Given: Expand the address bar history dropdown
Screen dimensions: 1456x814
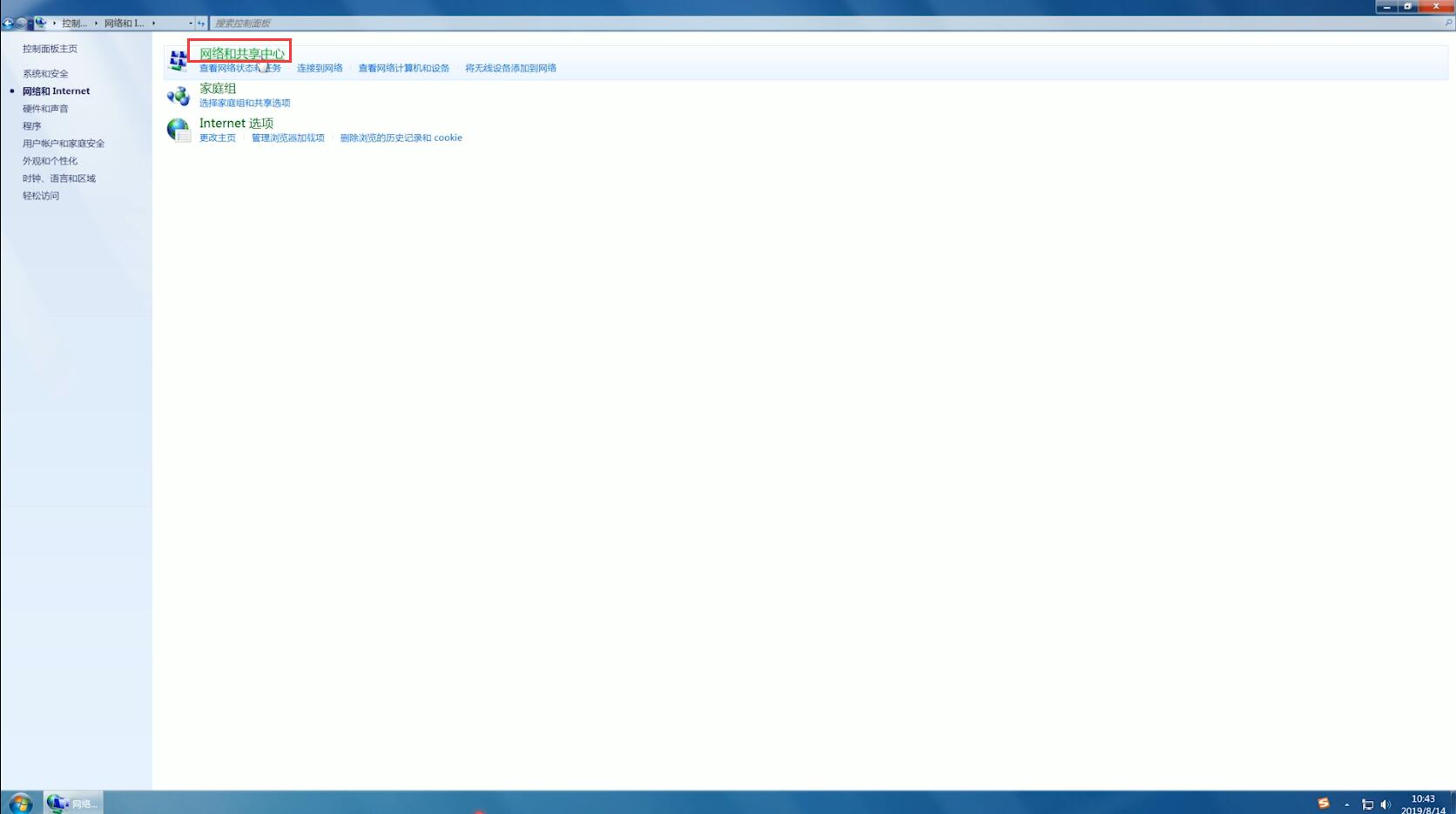Looking at the screenshot, I should pos(191,24).
